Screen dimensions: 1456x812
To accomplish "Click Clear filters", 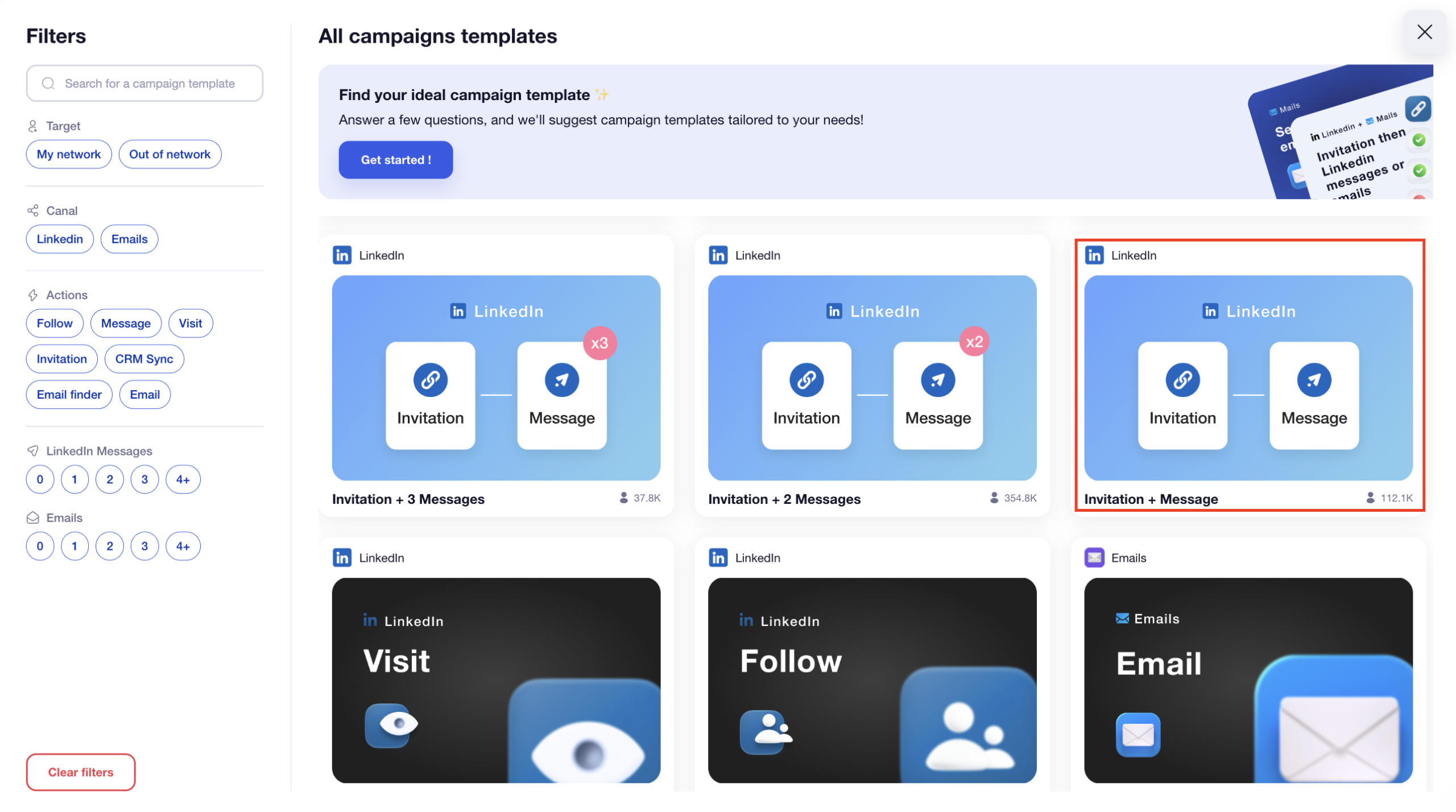I will click(x=80, y=772).
